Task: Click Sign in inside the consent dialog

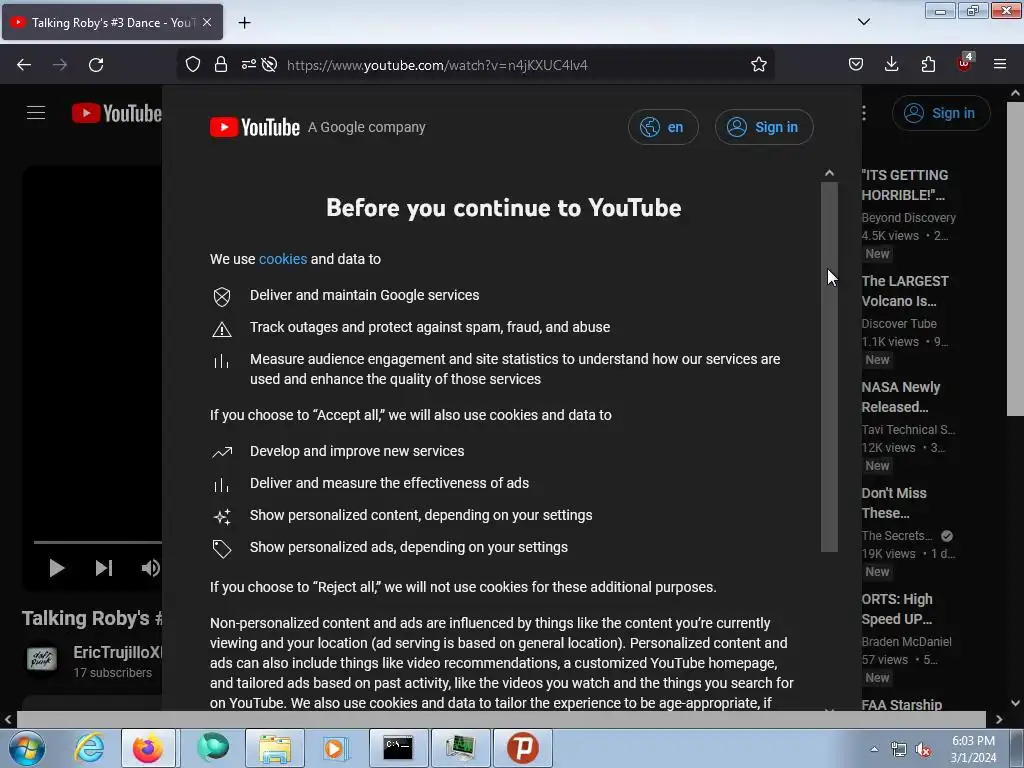Action: click(x=764, y=127)
